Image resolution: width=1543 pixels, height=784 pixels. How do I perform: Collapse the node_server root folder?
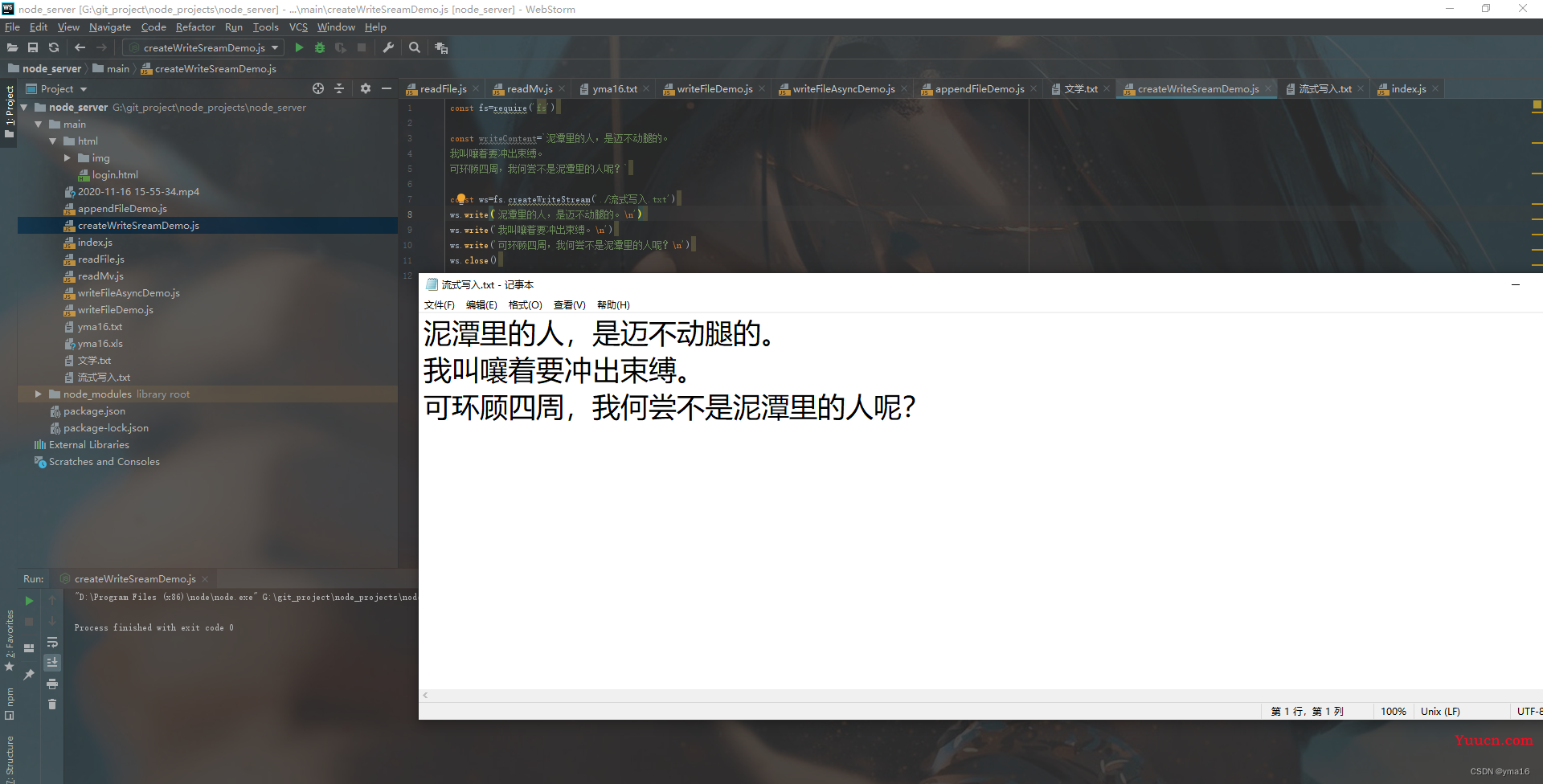[x=24, y=107]
